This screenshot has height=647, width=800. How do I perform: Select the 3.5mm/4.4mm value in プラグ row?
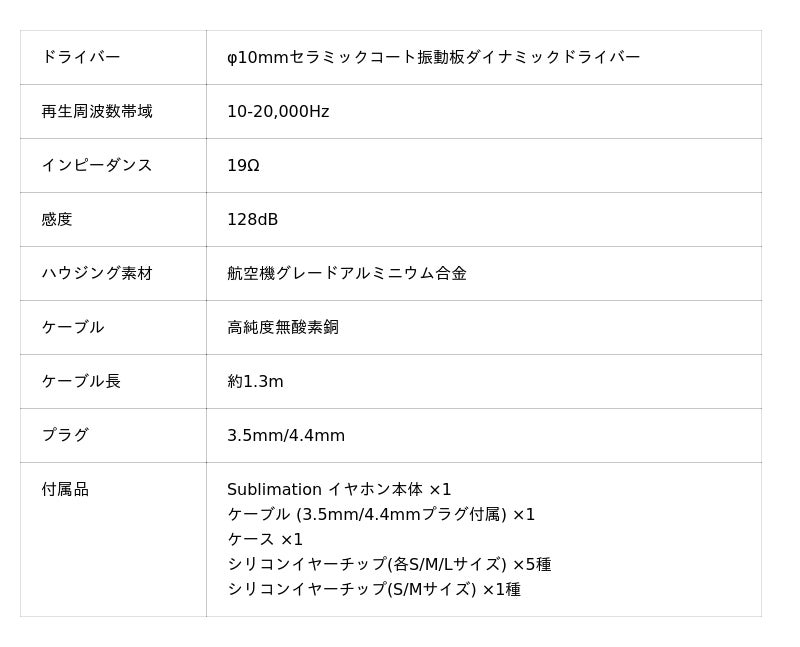tap(286, 436)
